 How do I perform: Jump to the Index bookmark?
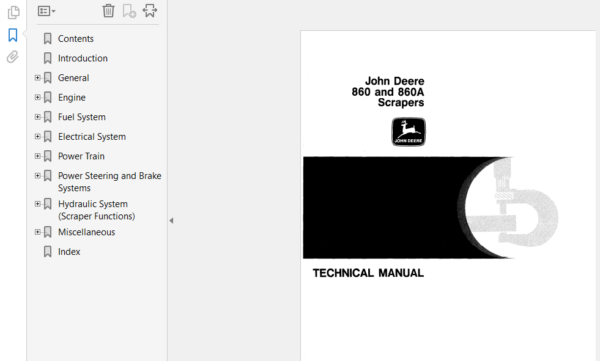click(x=69, y=252)
